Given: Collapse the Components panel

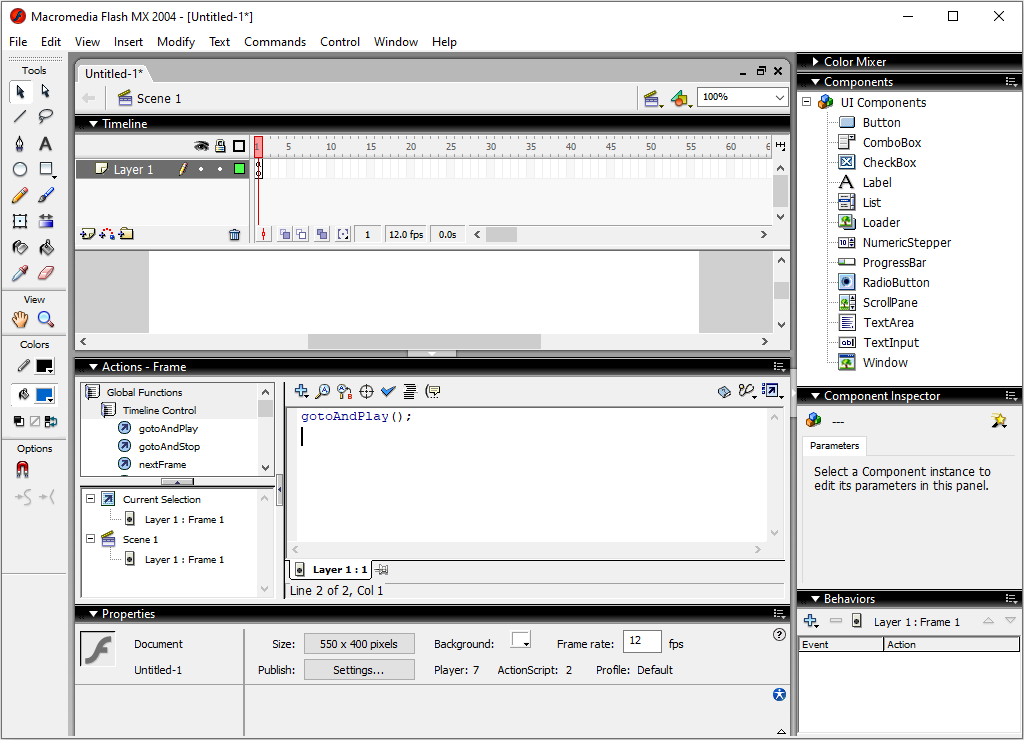Looking at the screenshot, I should click(816, 82).
